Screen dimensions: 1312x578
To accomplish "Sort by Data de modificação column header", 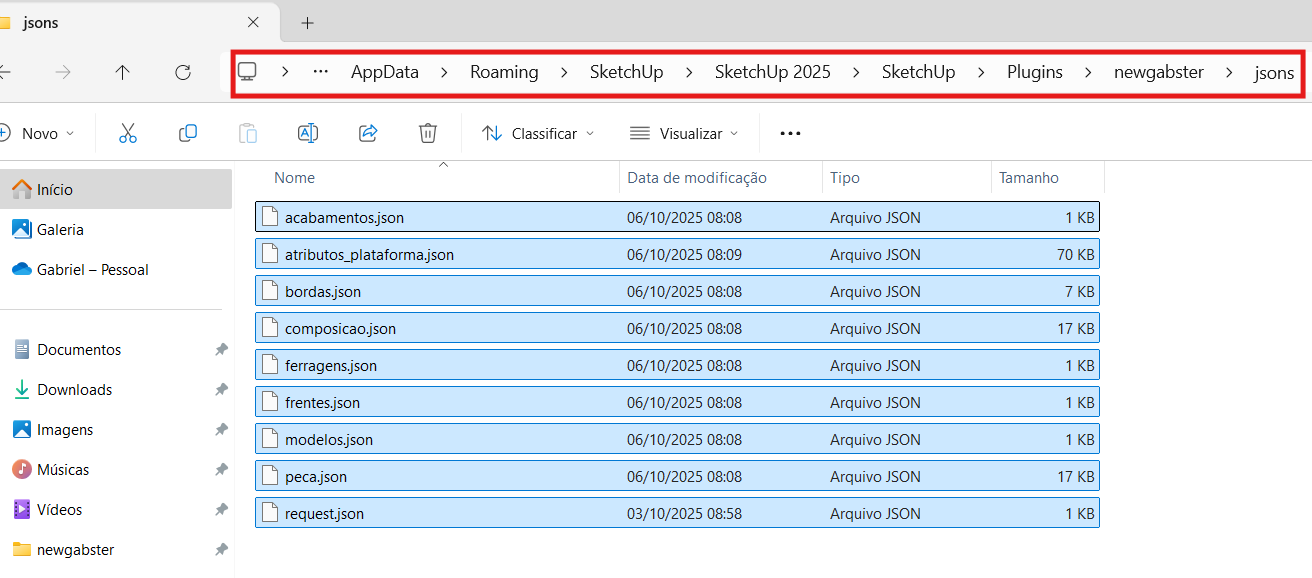I will pyautogui.click(x=697, y=178).
